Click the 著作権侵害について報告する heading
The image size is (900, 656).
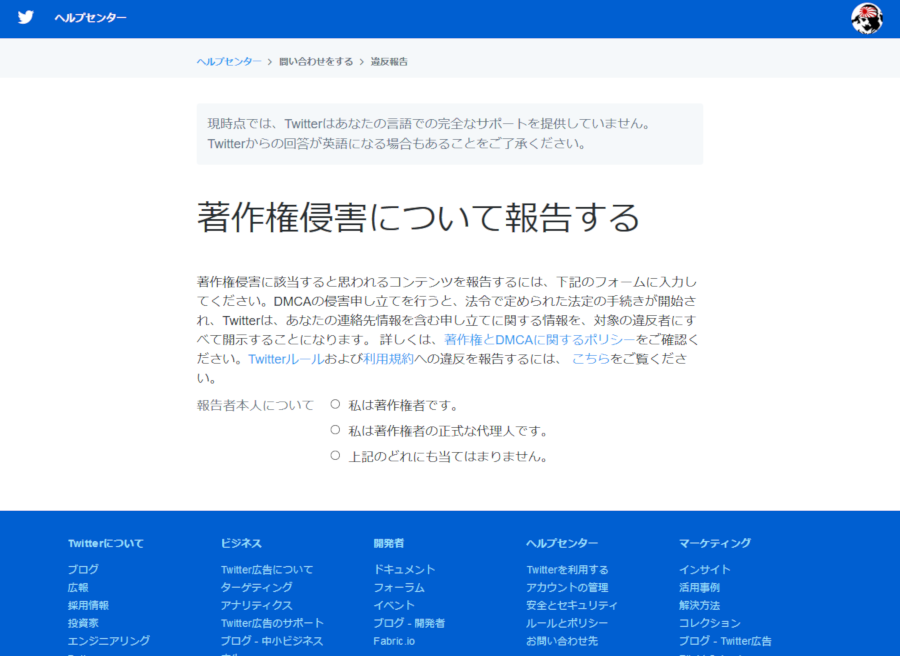pyautogui.click(x=418, y=217)
